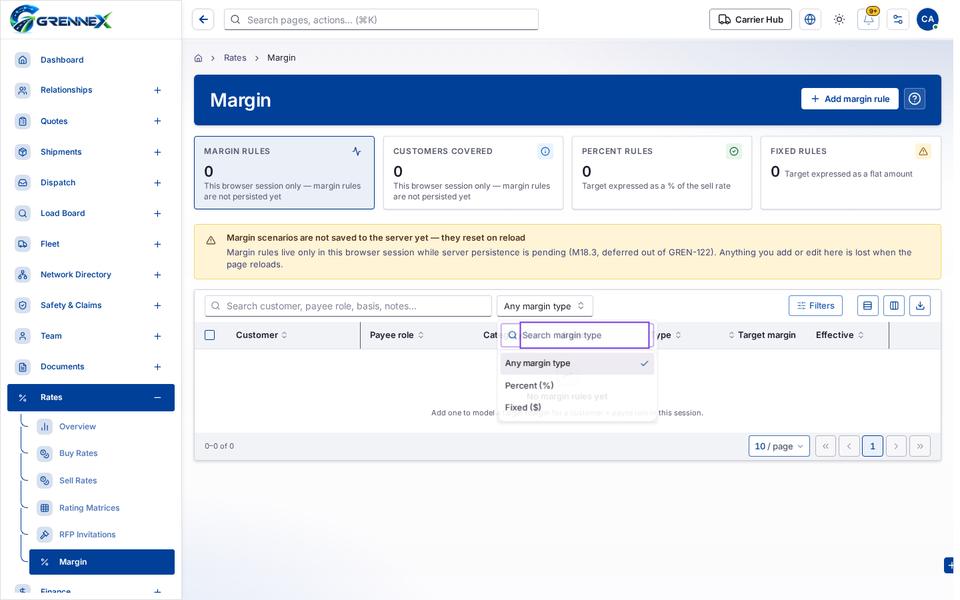Open Rating Matrices in the sidebar
Image resolution: width=960 pixels, height=600 pixels.
(89, 508)
